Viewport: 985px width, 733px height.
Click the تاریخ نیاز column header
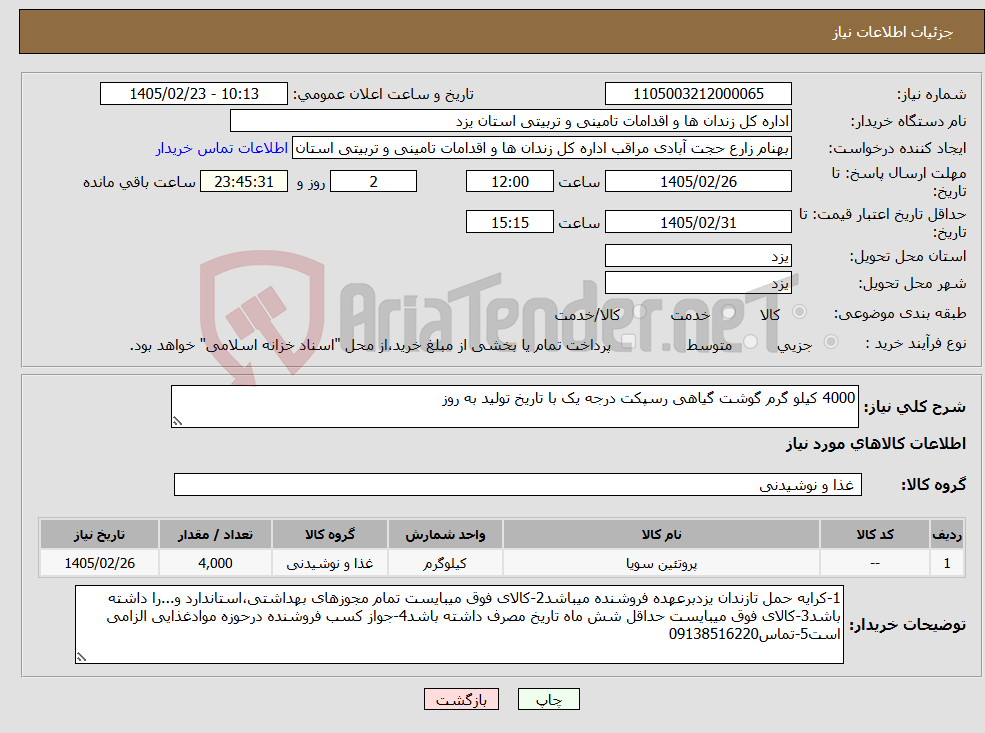point(99,535)
